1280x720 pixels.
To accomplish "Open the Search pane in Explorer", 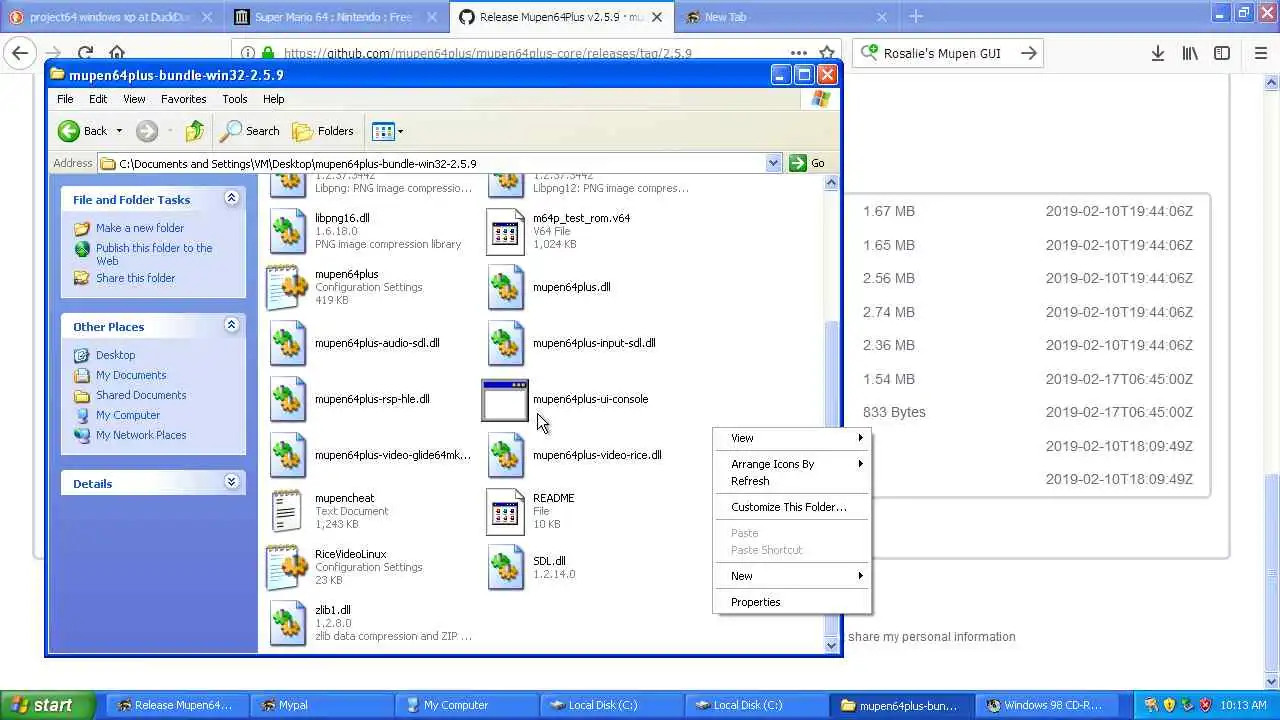I will [250, 131].
